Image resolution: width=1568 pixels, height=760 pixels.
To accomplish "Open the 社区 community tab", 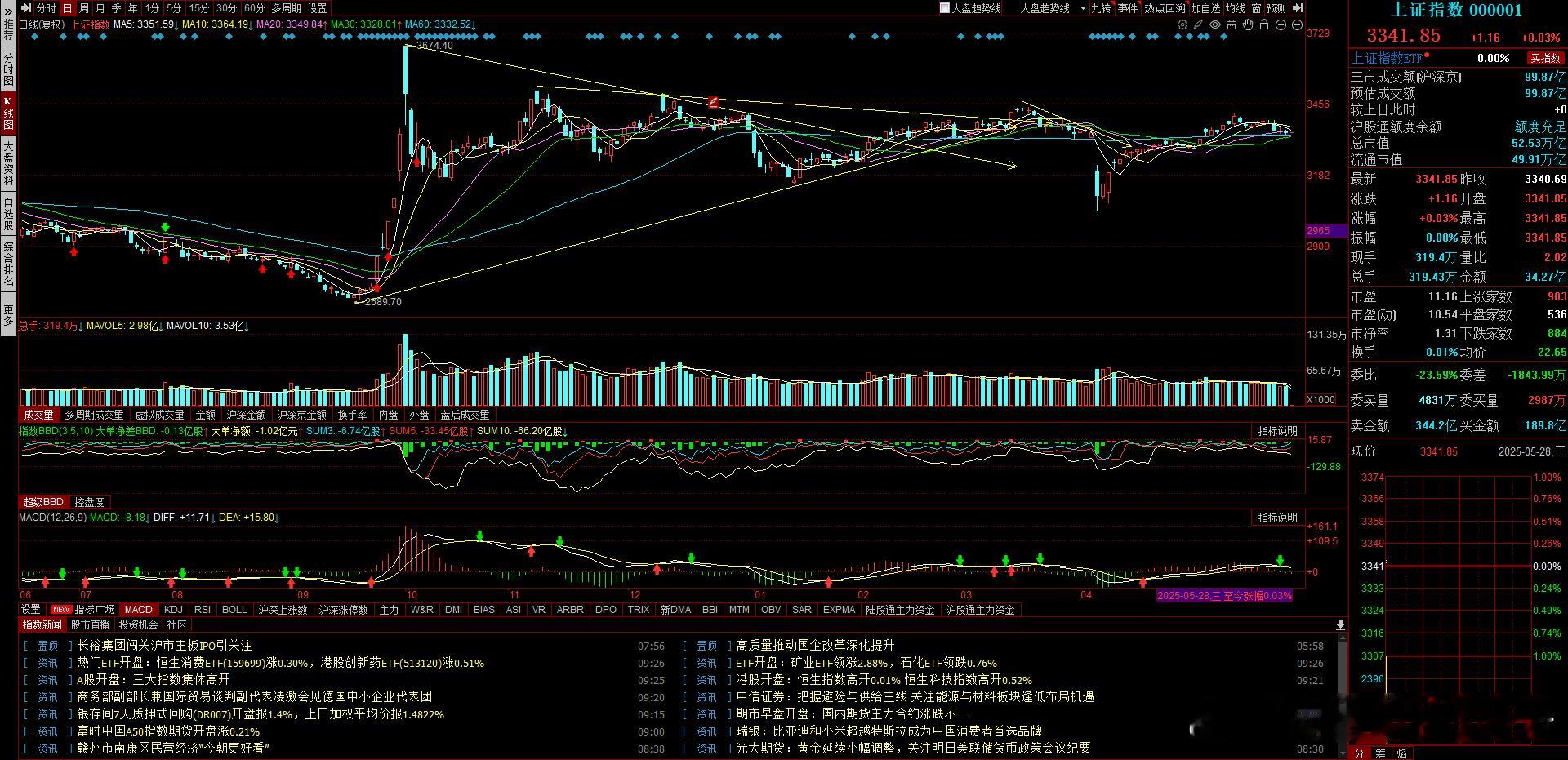I will [176, 624].
